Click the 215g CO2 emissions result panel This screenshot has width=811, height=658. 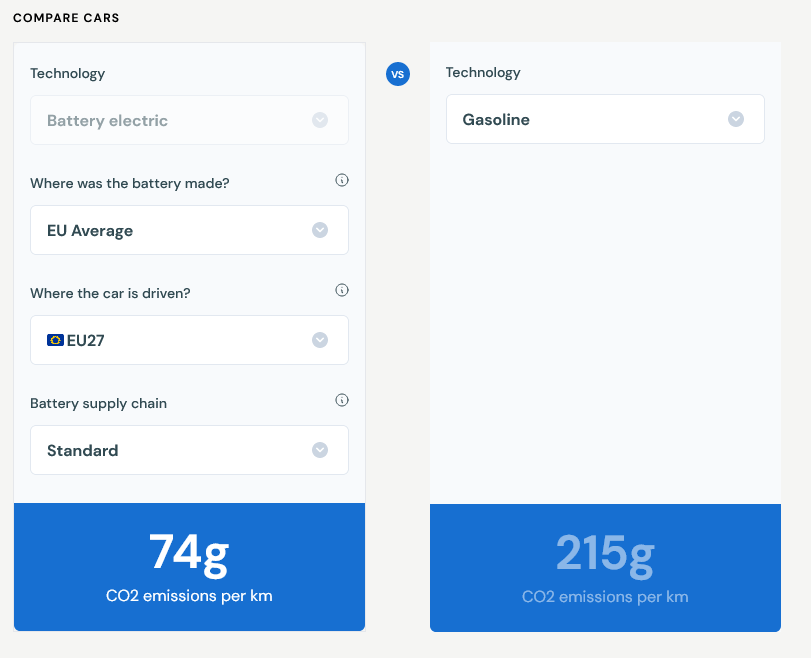point(605,568)
